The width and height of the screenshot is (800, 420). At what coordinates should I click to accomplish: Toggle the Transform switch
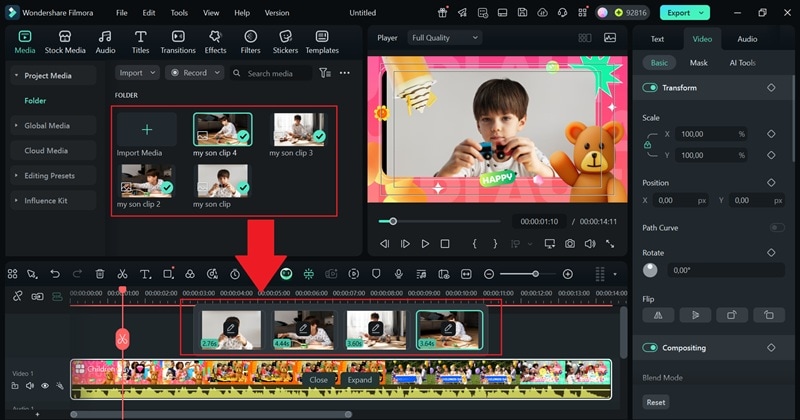[x=650, y=88]
